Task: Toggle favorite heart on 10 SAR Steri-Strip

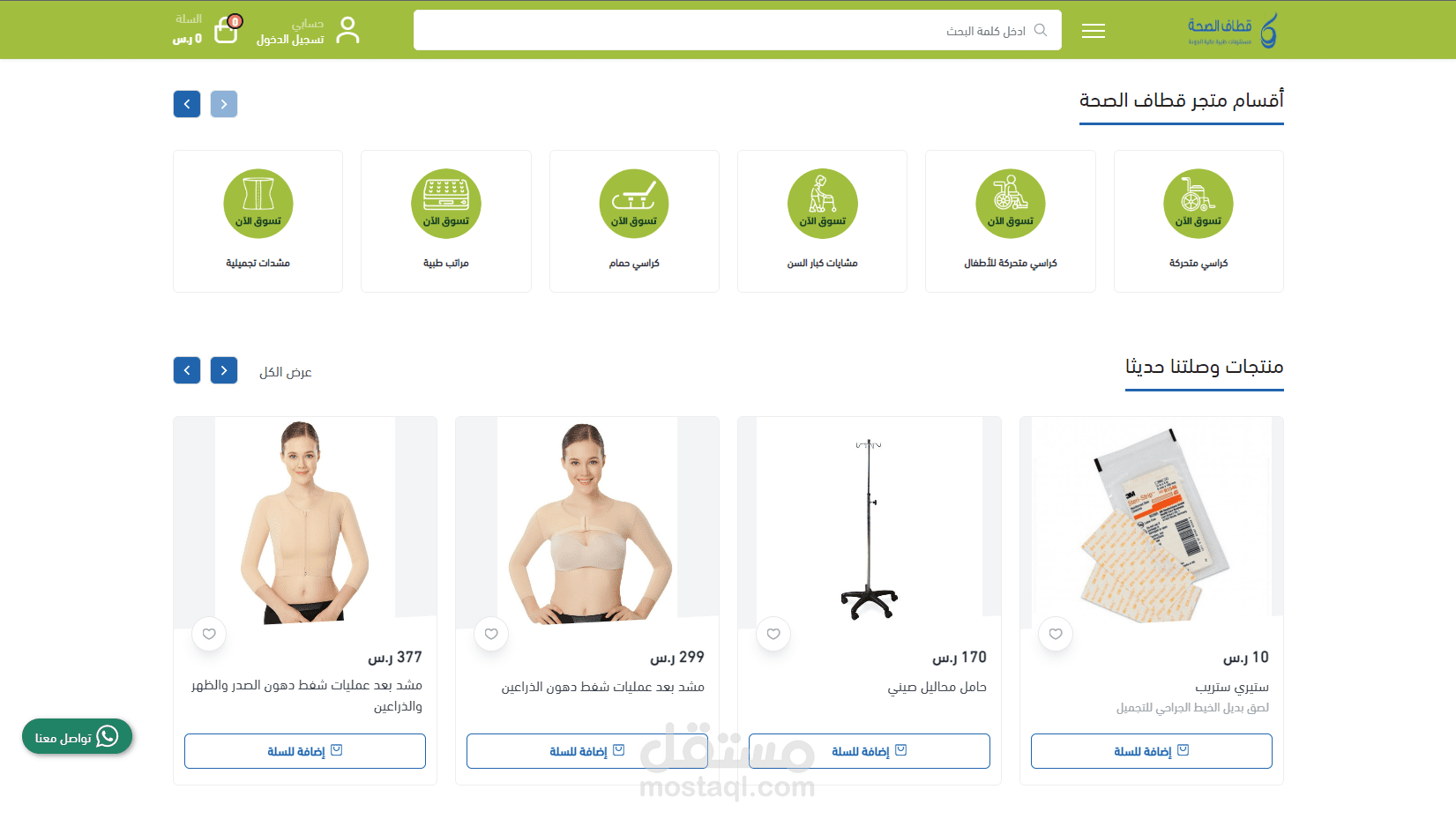Action: click(1056, 634)
